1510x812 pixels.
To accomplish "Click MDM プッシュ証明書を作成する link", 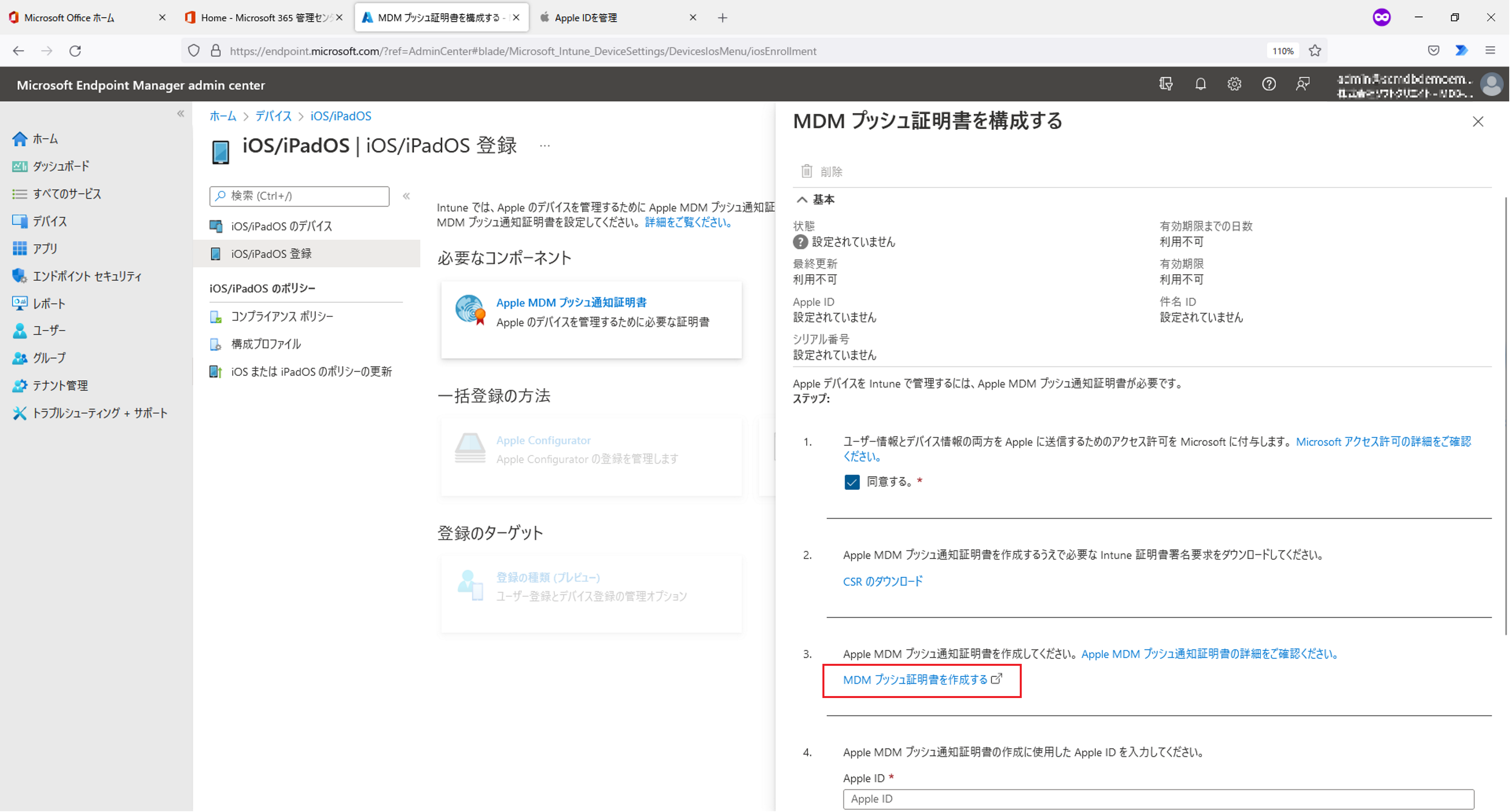I will coord(922,680).
